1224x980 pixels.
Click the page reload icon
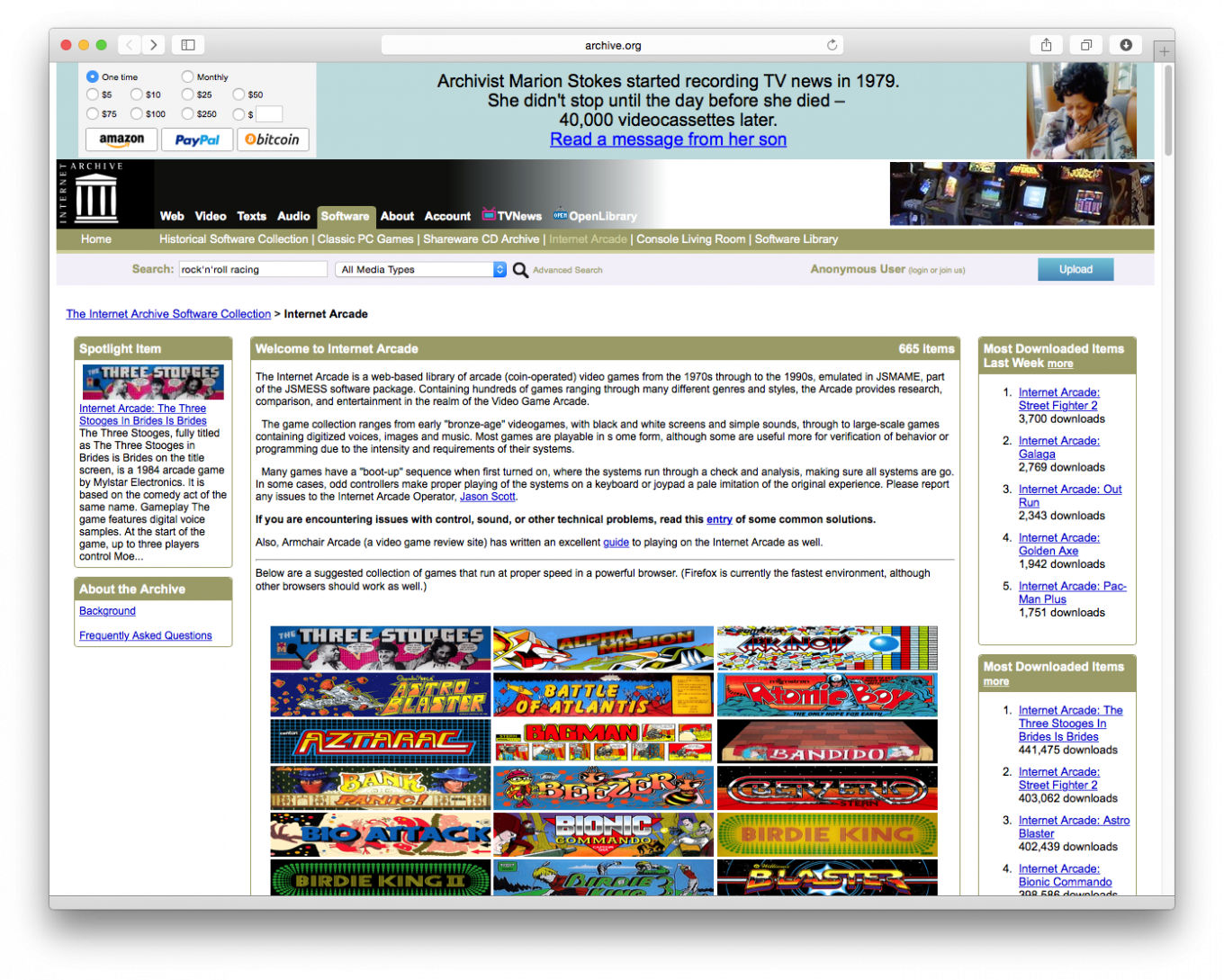click(832, 45)
